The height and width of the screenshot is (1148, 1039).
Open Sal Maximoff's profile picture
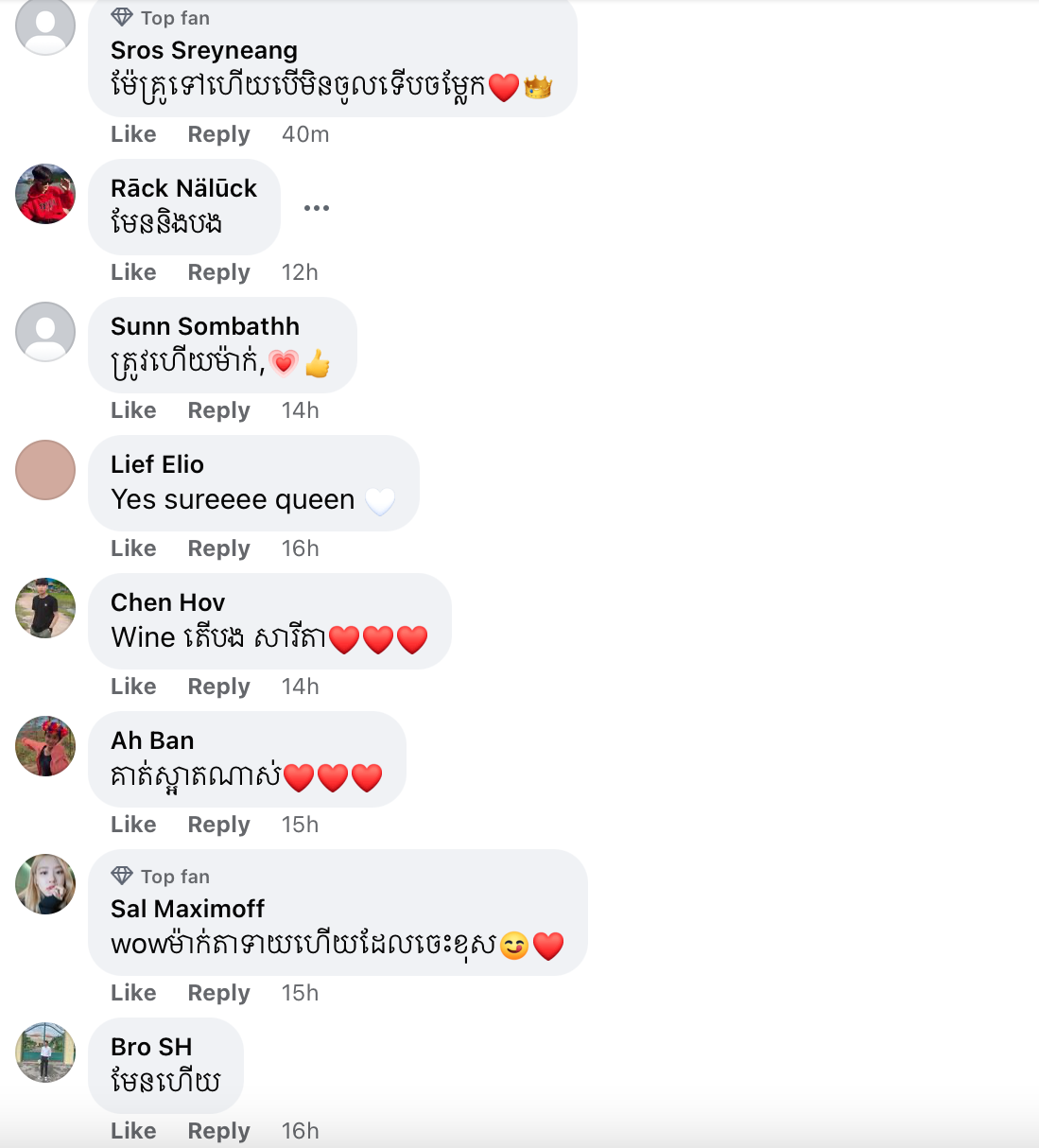pos(45,884)
